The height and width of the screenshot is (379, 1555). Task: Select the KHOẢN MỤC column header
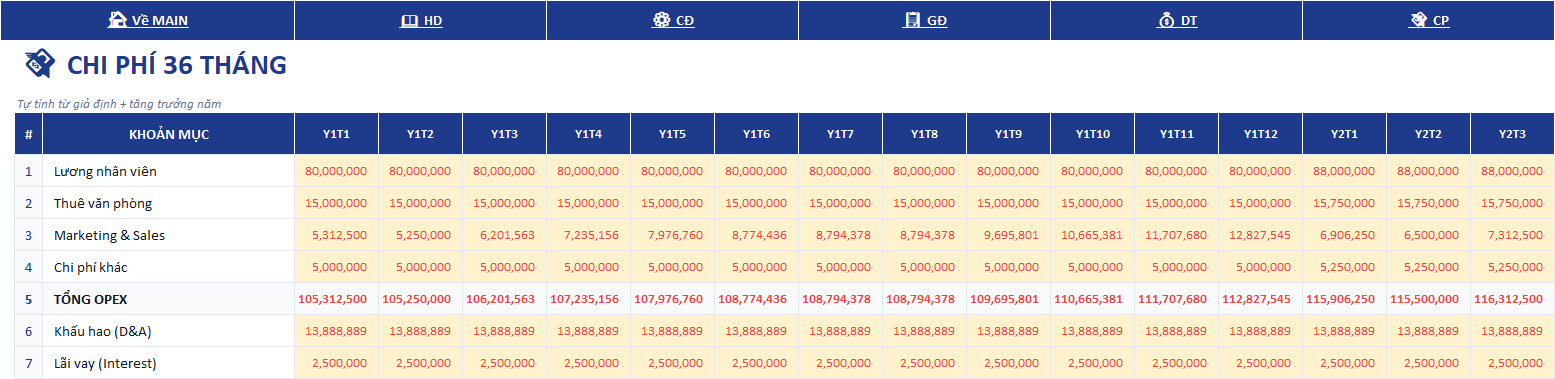point(169,134)
